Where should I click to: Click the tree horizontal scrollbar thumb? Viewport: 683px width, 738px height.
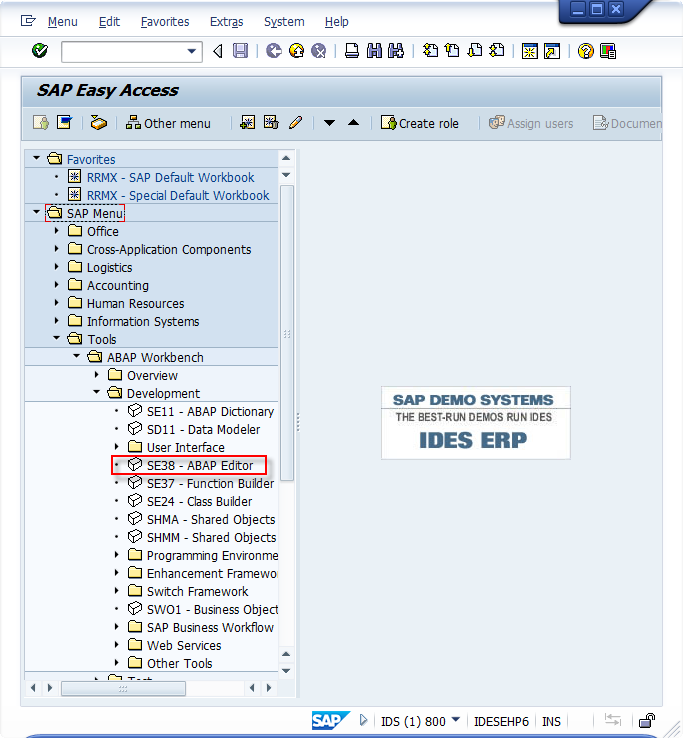[123, 688]
